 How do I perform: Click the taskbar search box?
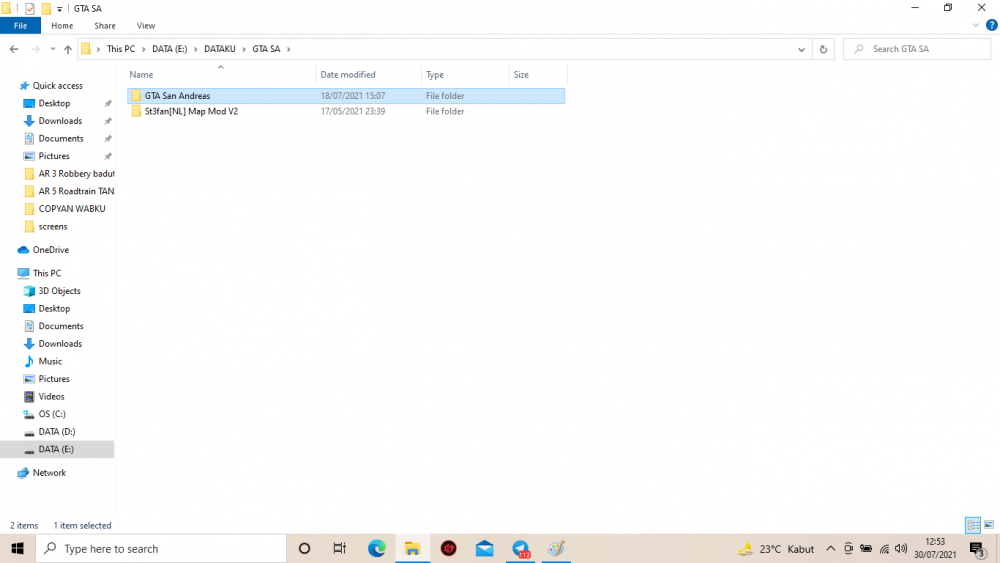point(161,548)
